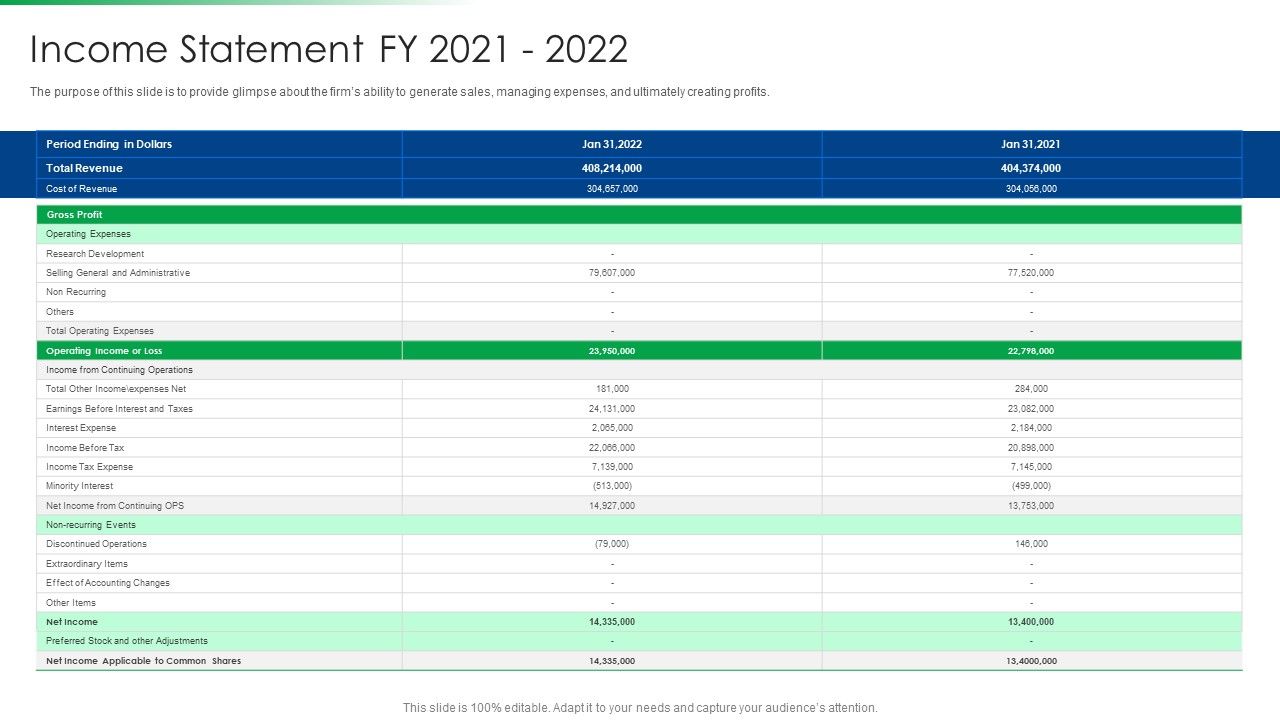1280x720 pixels.
Task: Click Cost of Revenue value 304,056,000
Action: (x=1031, y=189)
